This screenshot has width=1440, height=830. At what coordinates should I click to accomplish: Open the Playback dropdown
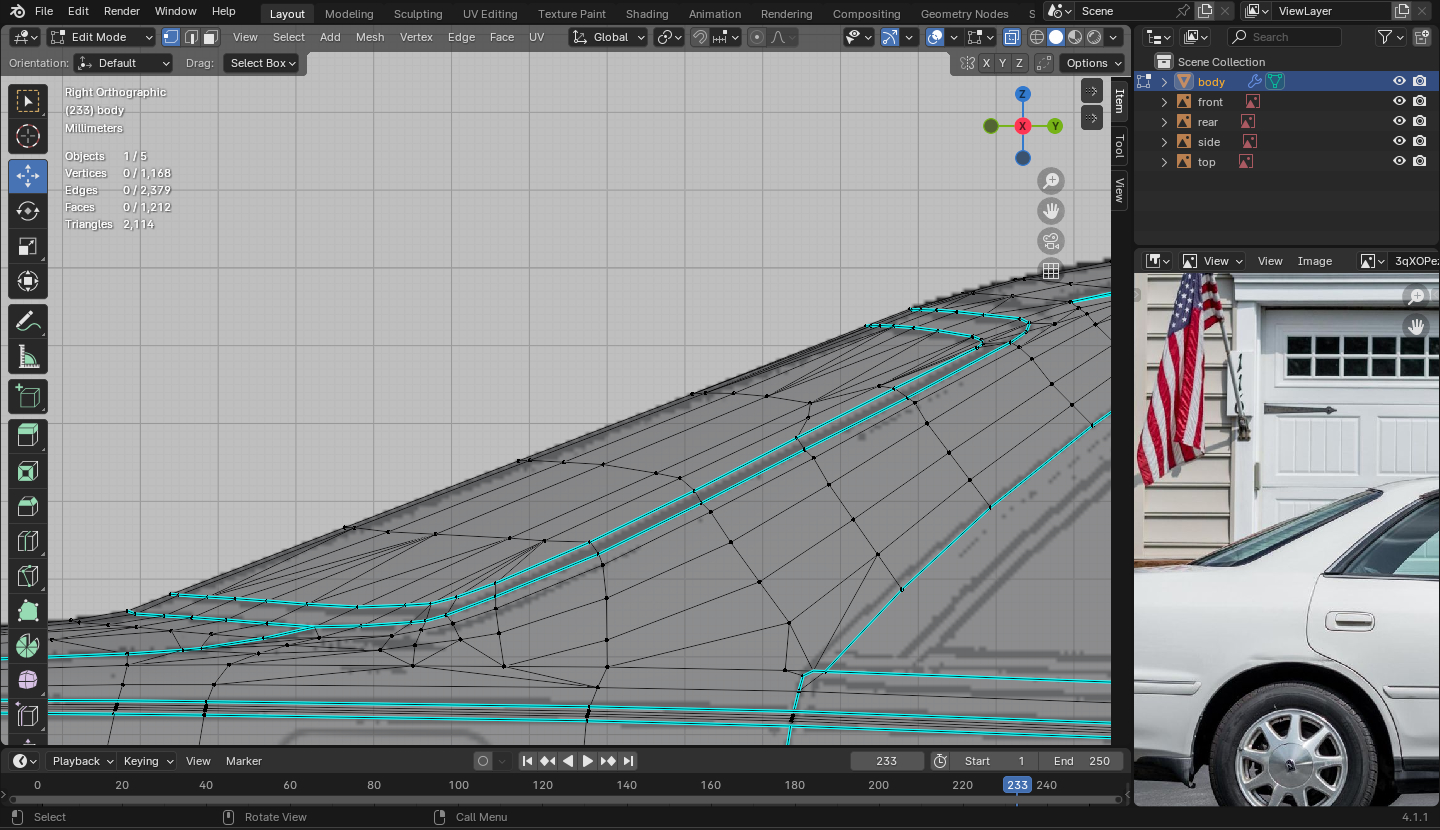[x=82, y=761]
